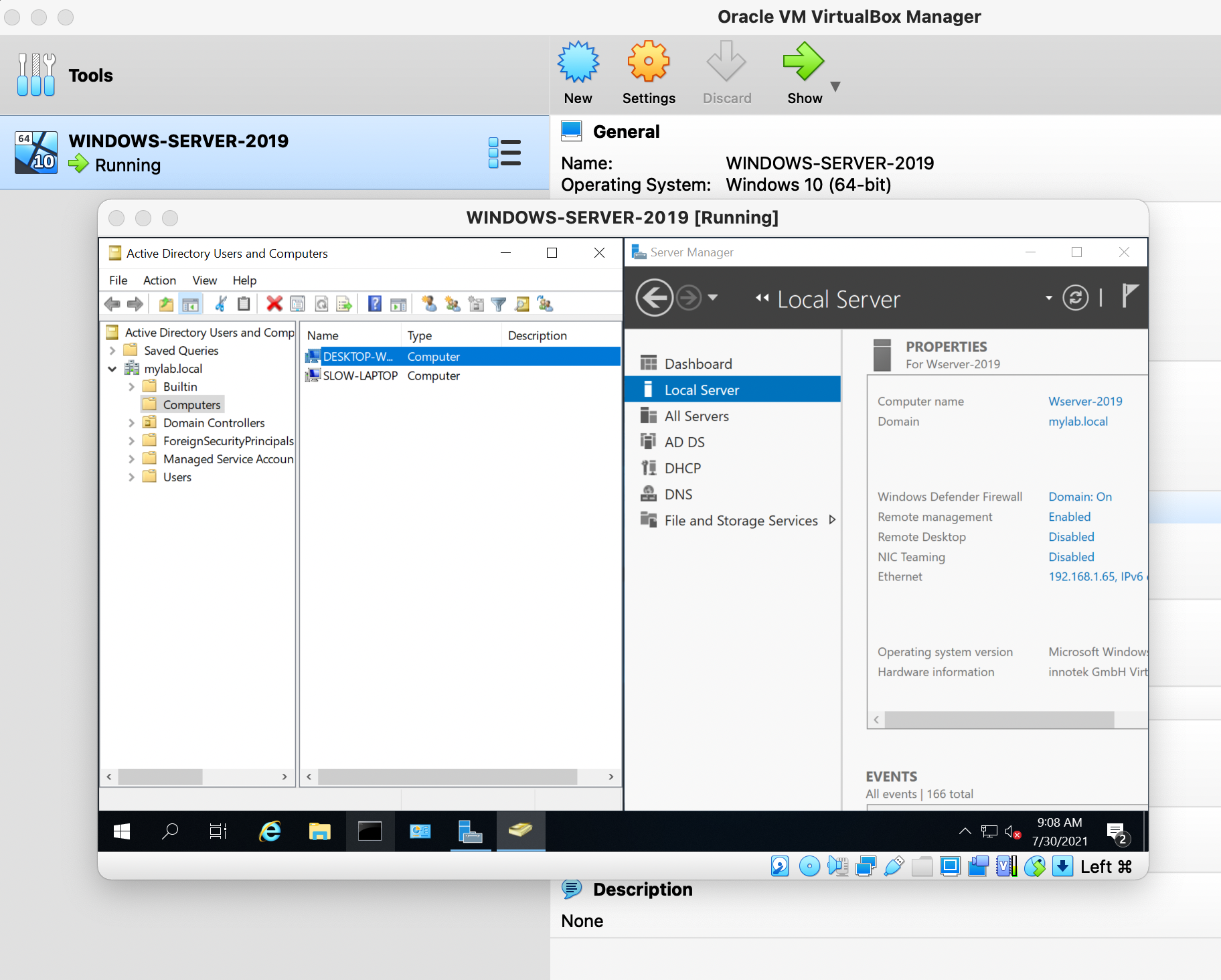Click Create new group icon
The image size is (1221, 980).
pyautogui.click(x=453, y=305)
